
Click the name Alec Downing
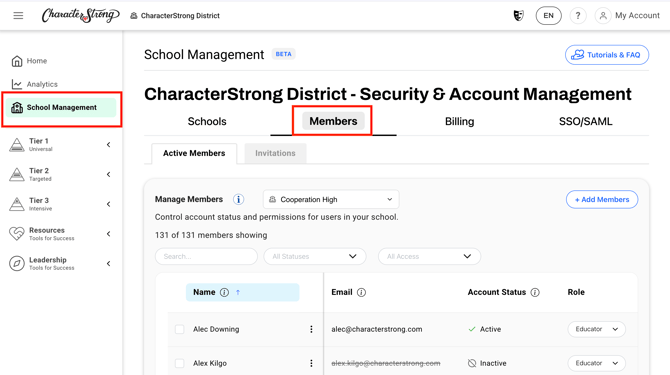tap(216, 329)
